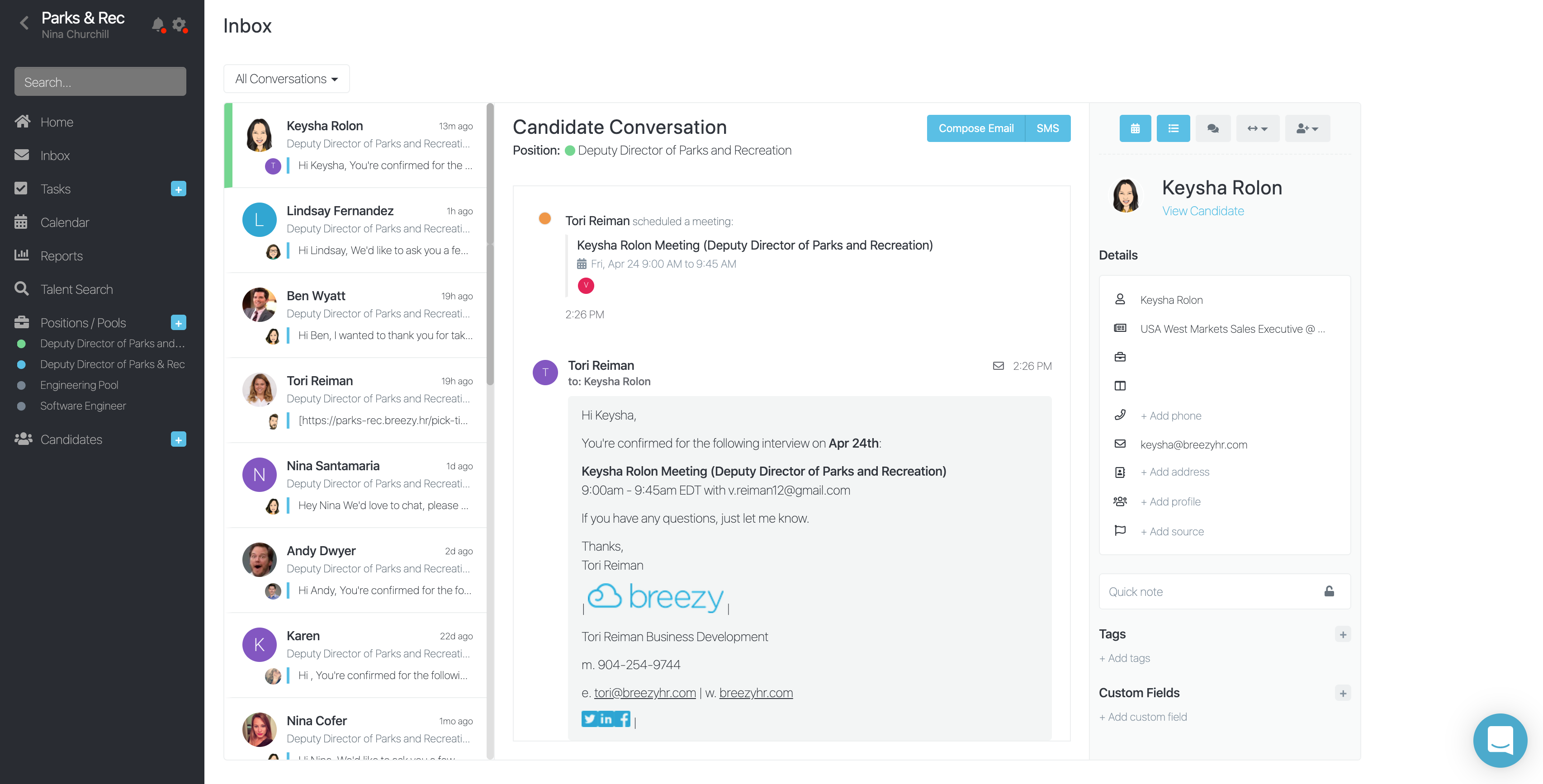Click the add Candidates plus icon

point(178,439)
